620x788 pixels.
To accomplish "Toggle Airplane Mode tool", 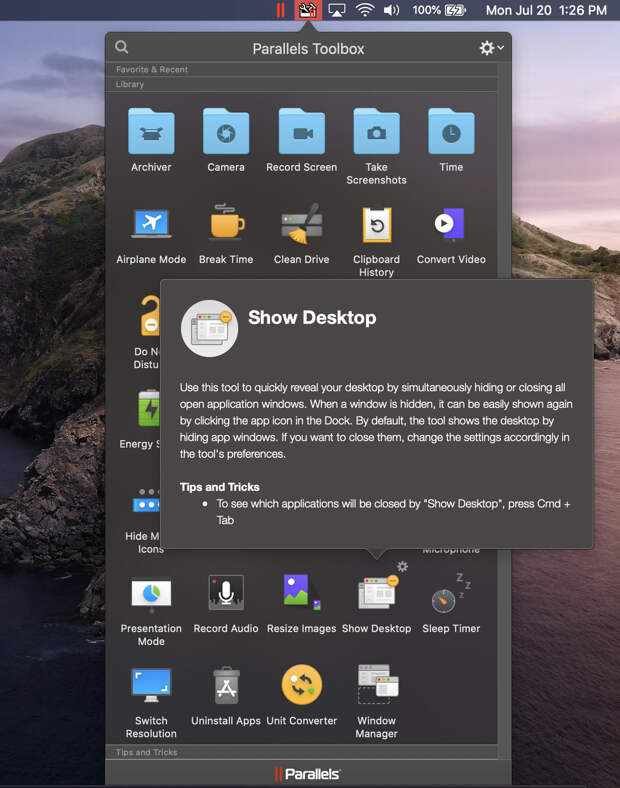I will coord(151,225).
